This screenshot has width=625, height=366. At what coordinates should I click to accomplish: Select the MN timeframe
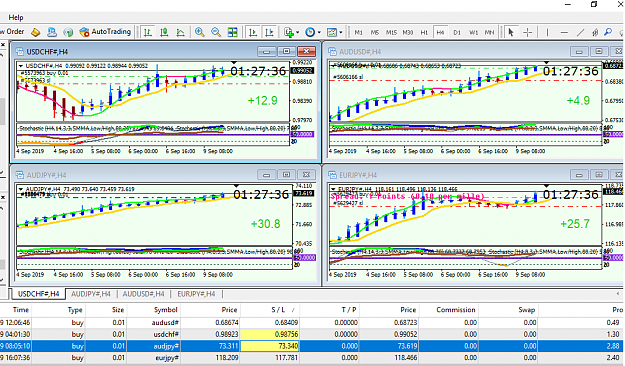click(489, 33)
